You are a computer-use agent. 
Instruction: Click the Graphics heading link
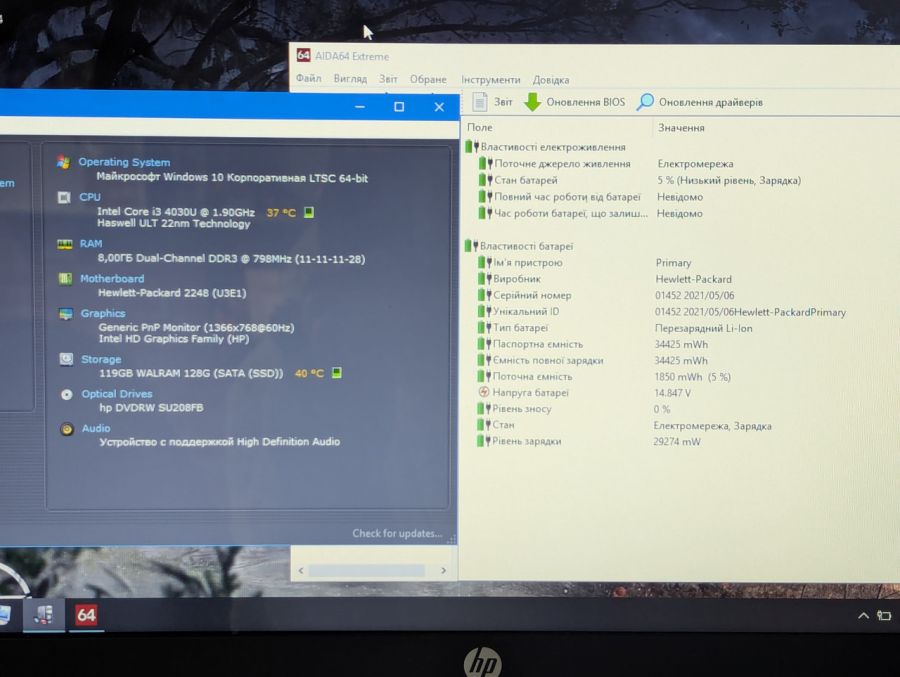pos(103,313)
